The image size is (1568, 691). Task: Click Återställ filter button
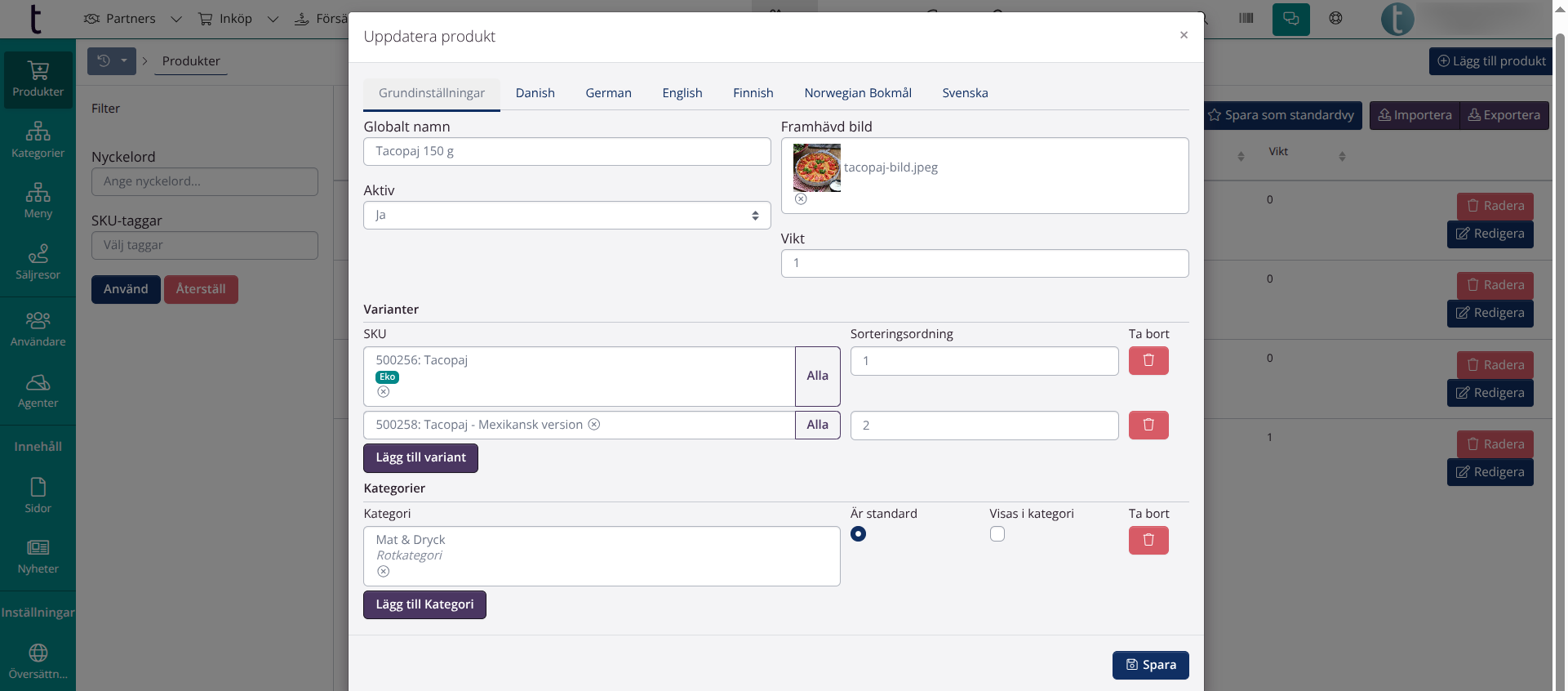coord(201,289)
